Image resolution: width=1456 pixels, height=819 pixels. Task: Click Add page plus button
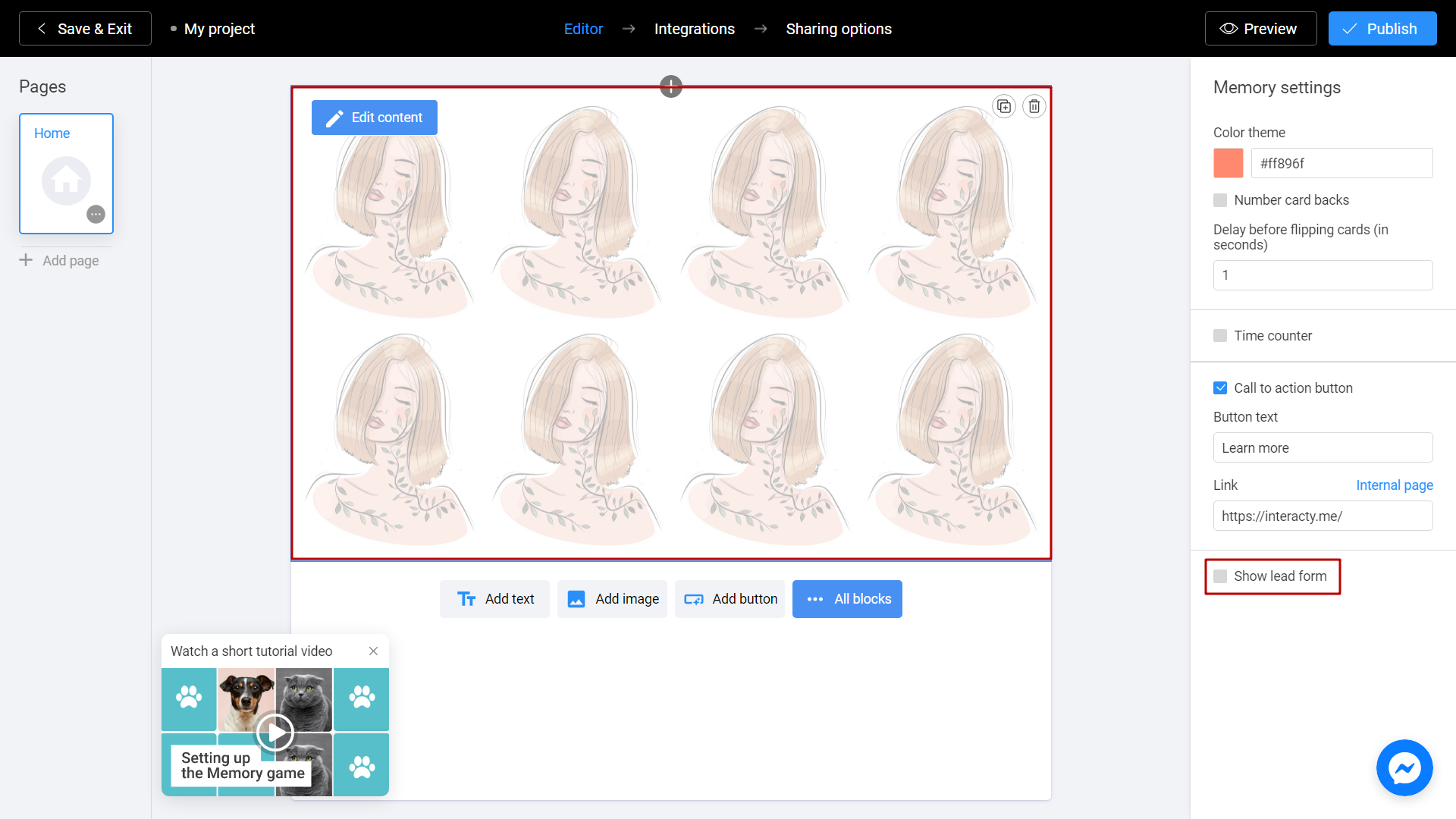(x=59, y=260)
